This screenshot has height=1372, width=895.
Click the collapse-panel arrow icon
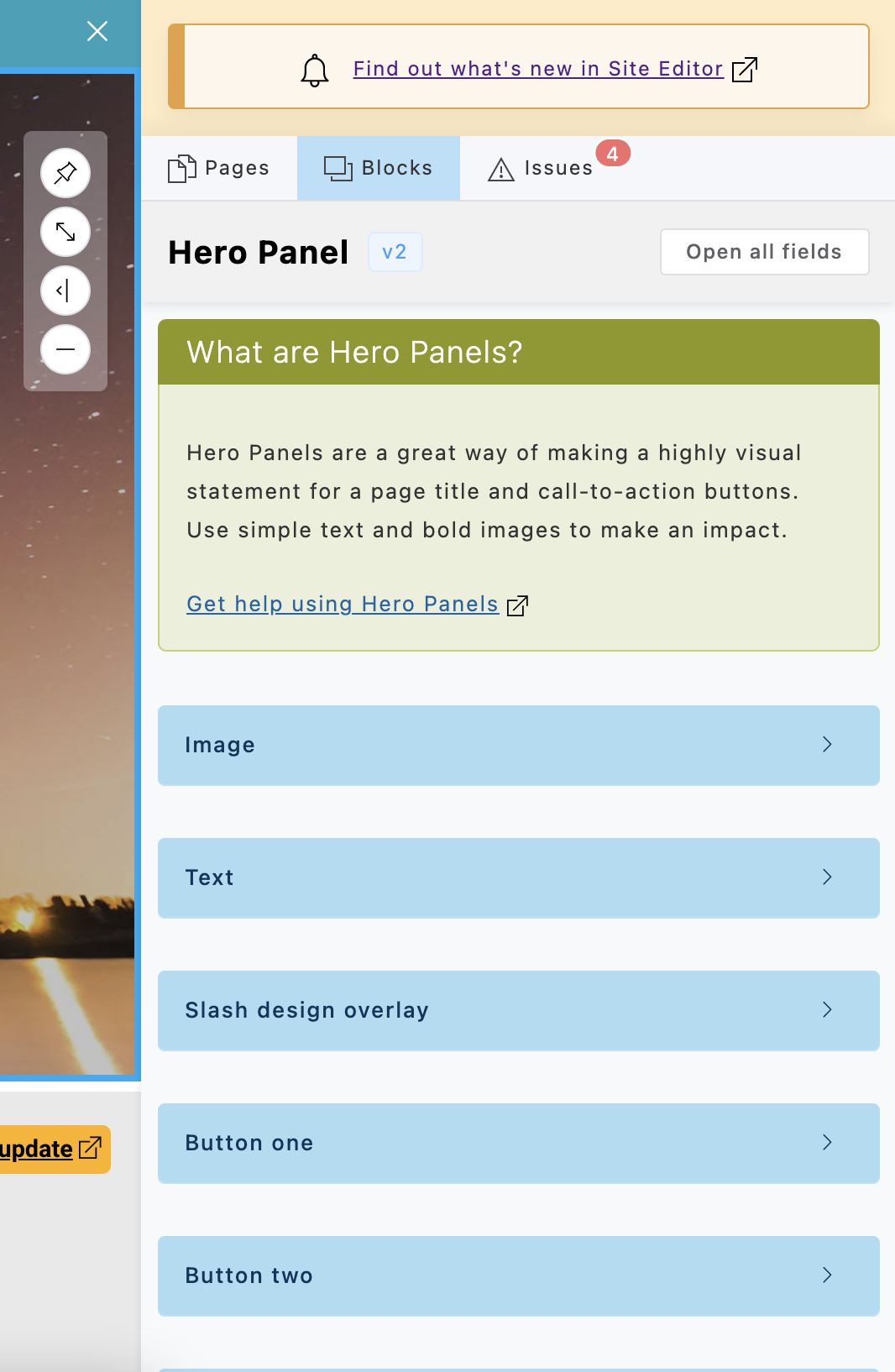pos(65,291)
